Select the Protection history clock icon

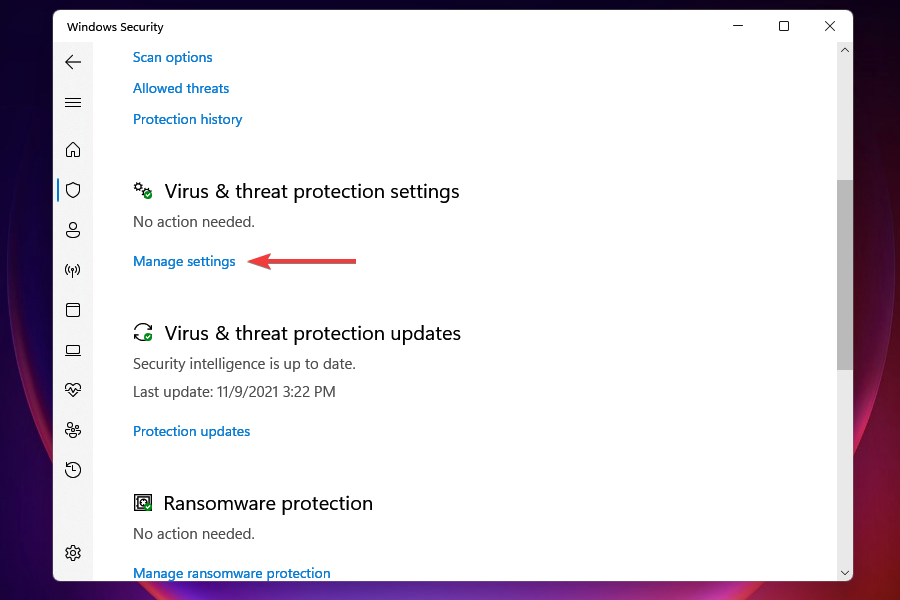(x=73, y=469)
